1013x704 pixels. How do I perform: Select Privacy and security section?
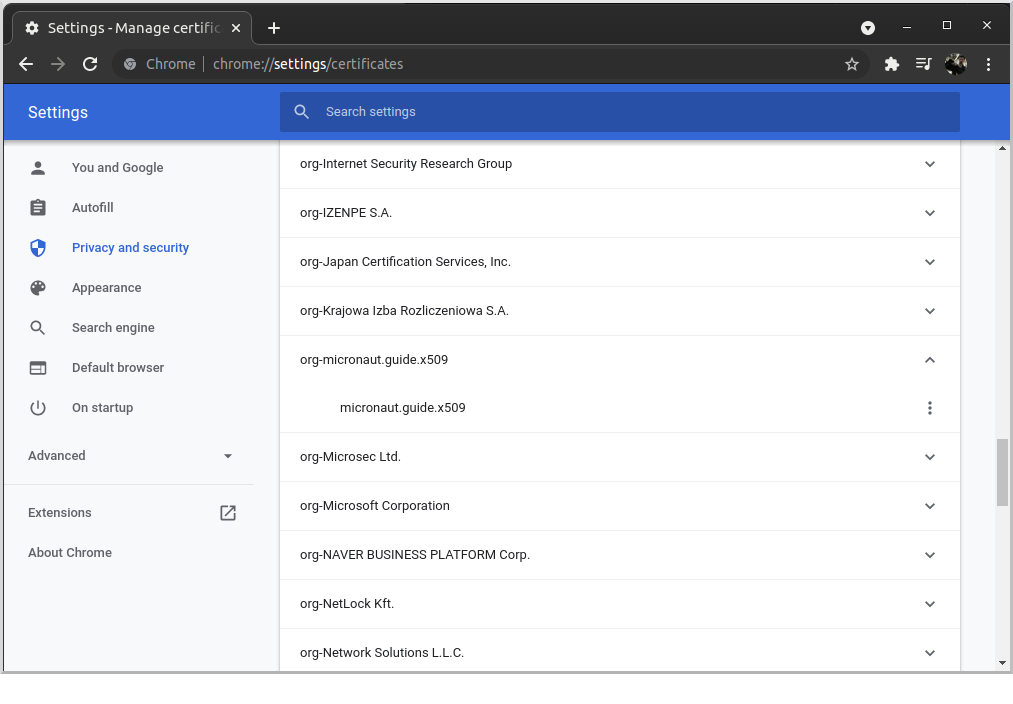coord(129,247)
